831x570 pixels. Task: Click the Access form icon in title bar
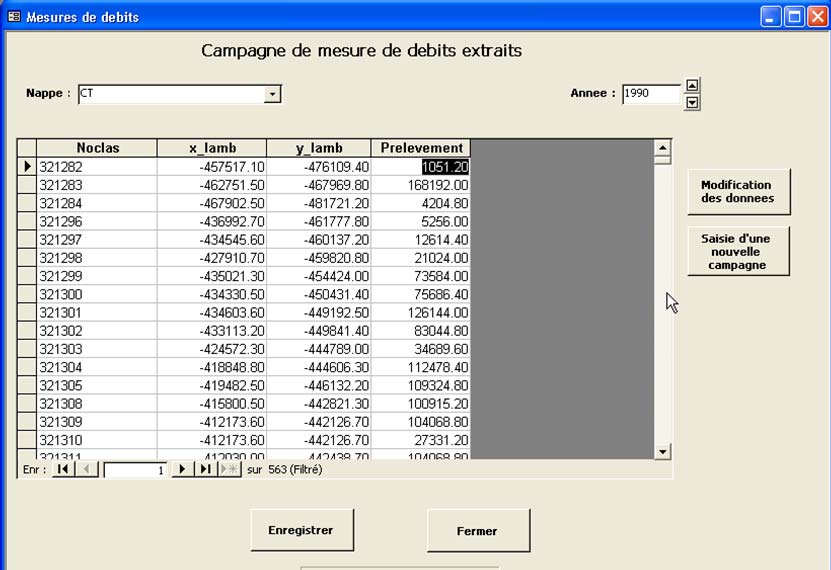click(14, 17)
